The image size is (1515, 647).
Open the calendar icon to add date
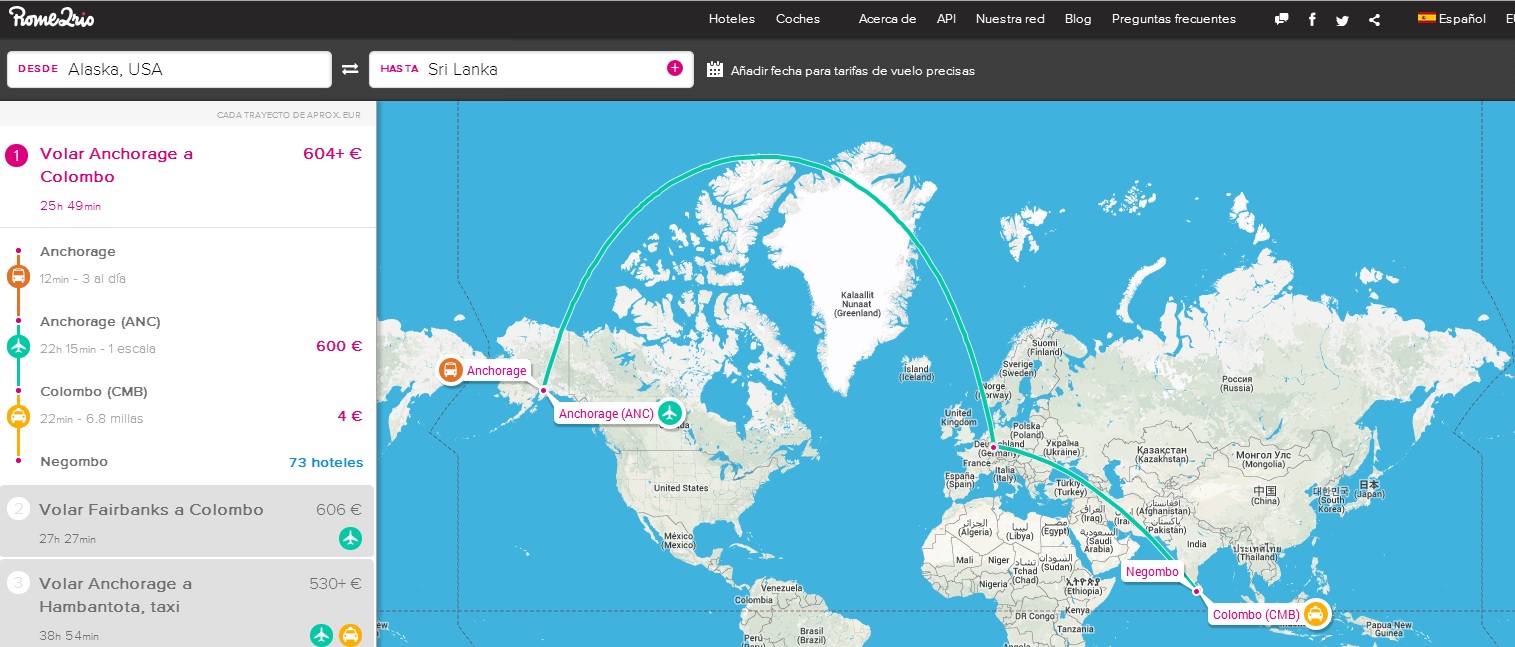715,70
